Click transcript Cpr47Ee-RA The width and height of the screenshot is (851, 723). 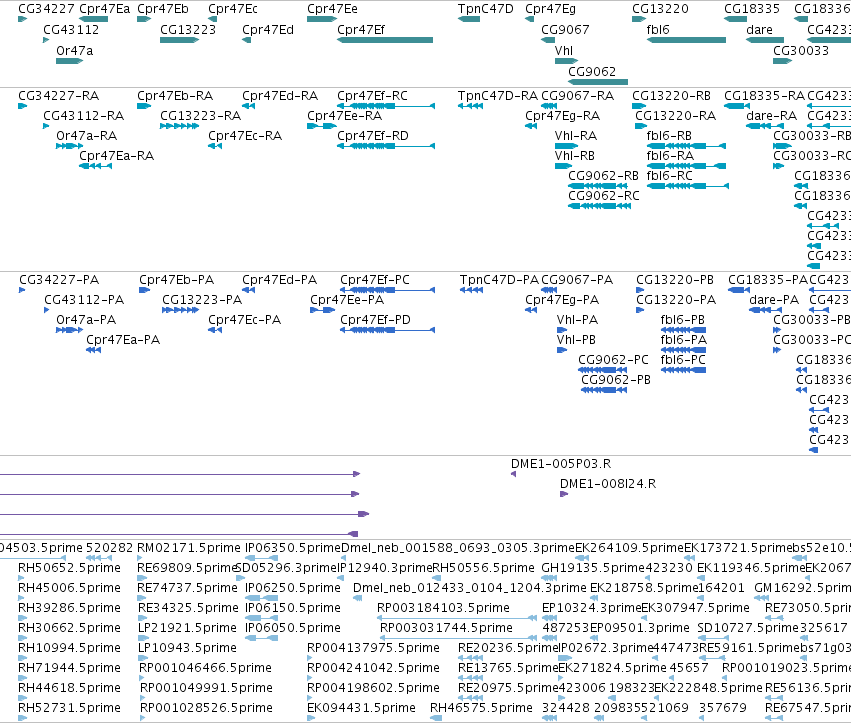click(x=322, y=126)
